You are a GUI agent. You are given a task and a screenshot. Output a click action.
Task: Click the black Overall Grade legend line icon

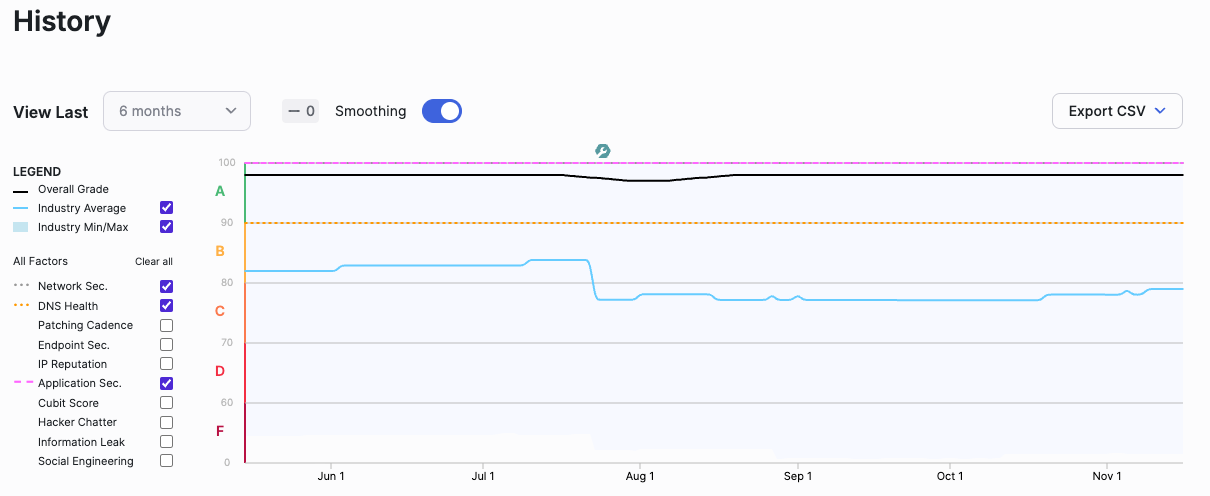[x=20, y=190]
